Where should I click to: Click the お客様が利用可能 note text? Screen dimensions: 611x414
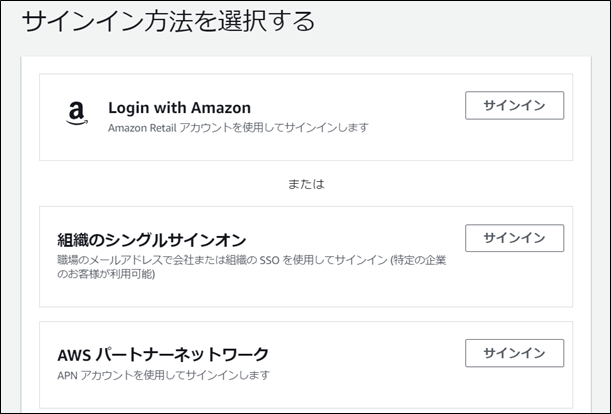point(110,274)
